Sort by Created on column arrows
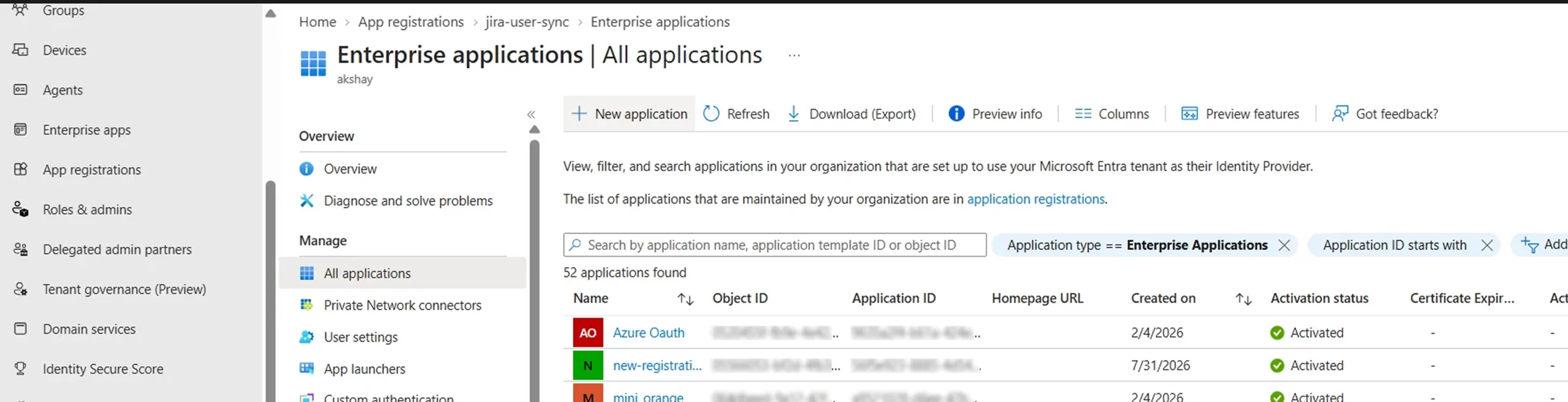This screenshot has height=402, width=1568. click(x=1243, y=299)
